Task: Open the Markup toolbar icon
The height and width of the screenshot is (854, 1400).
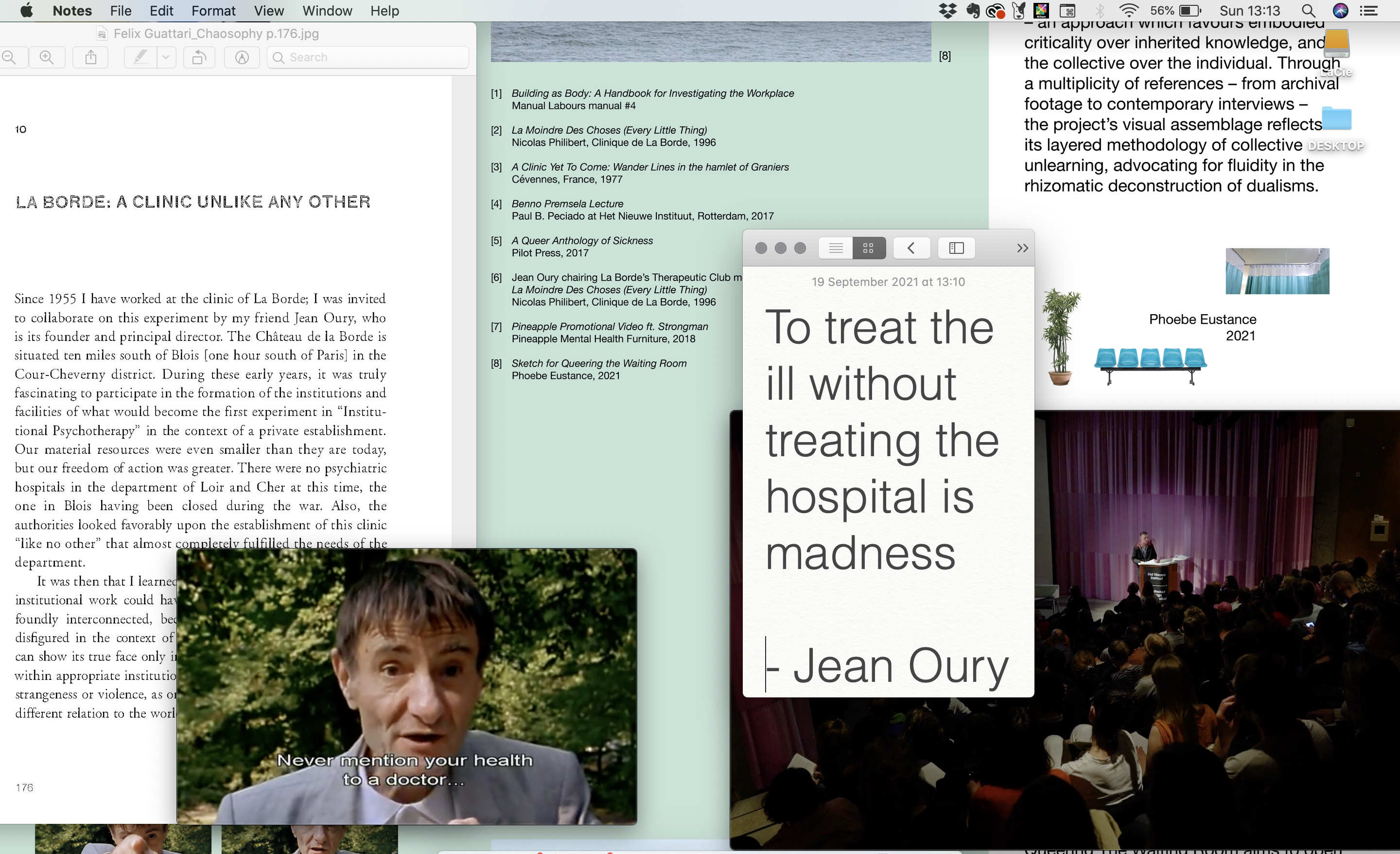Action: (x=242, y=57)
